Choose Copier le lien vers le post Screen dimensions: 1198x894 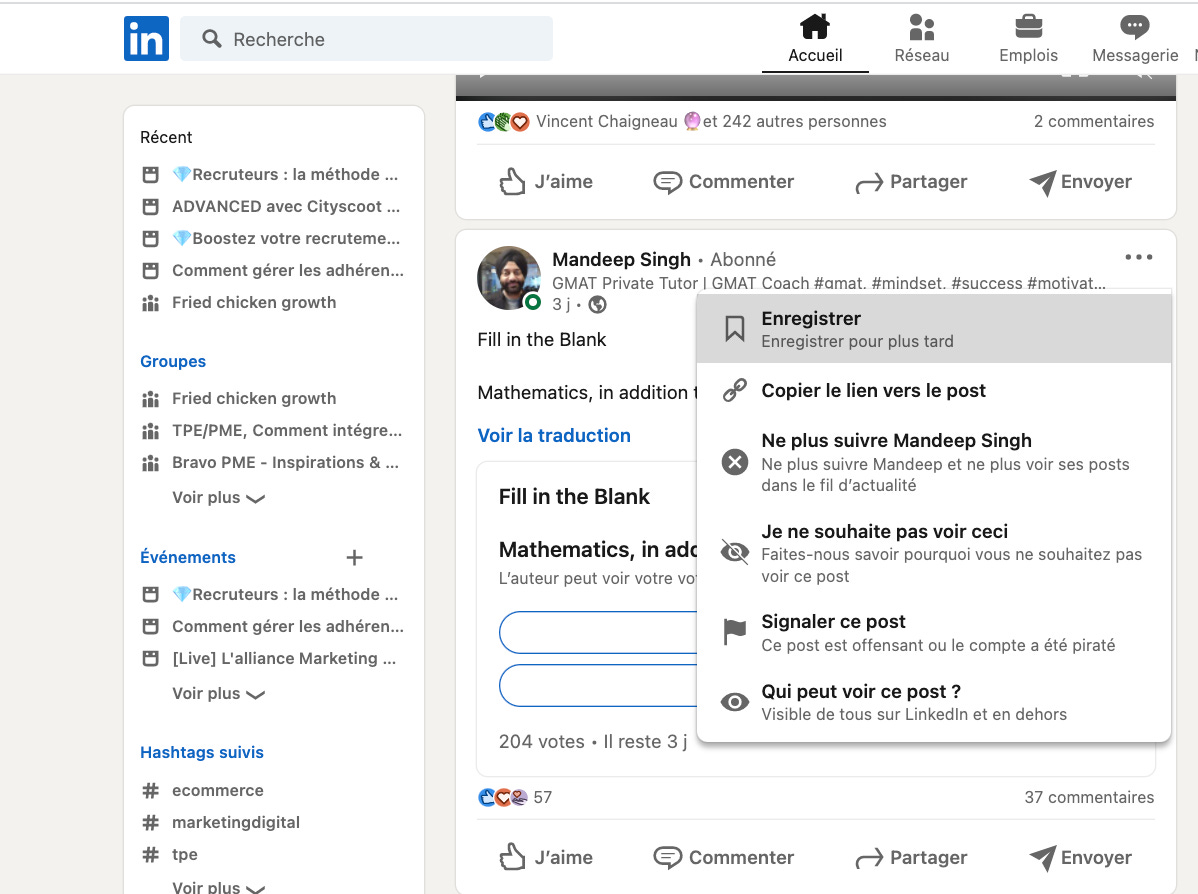(x=934, y=390)
